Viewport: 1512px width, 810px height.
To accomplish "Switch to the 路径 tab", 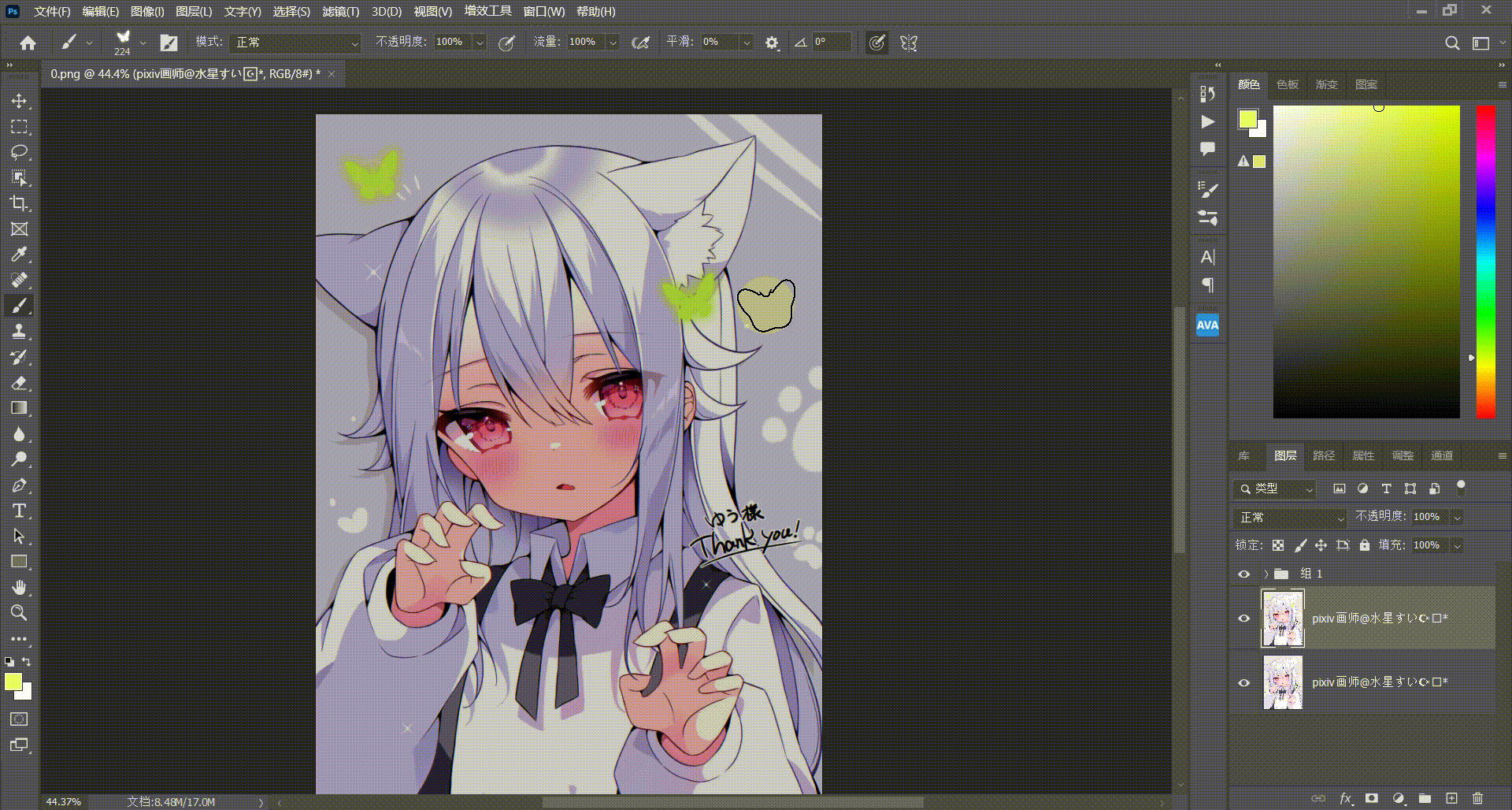I will tap(1324, 455).
